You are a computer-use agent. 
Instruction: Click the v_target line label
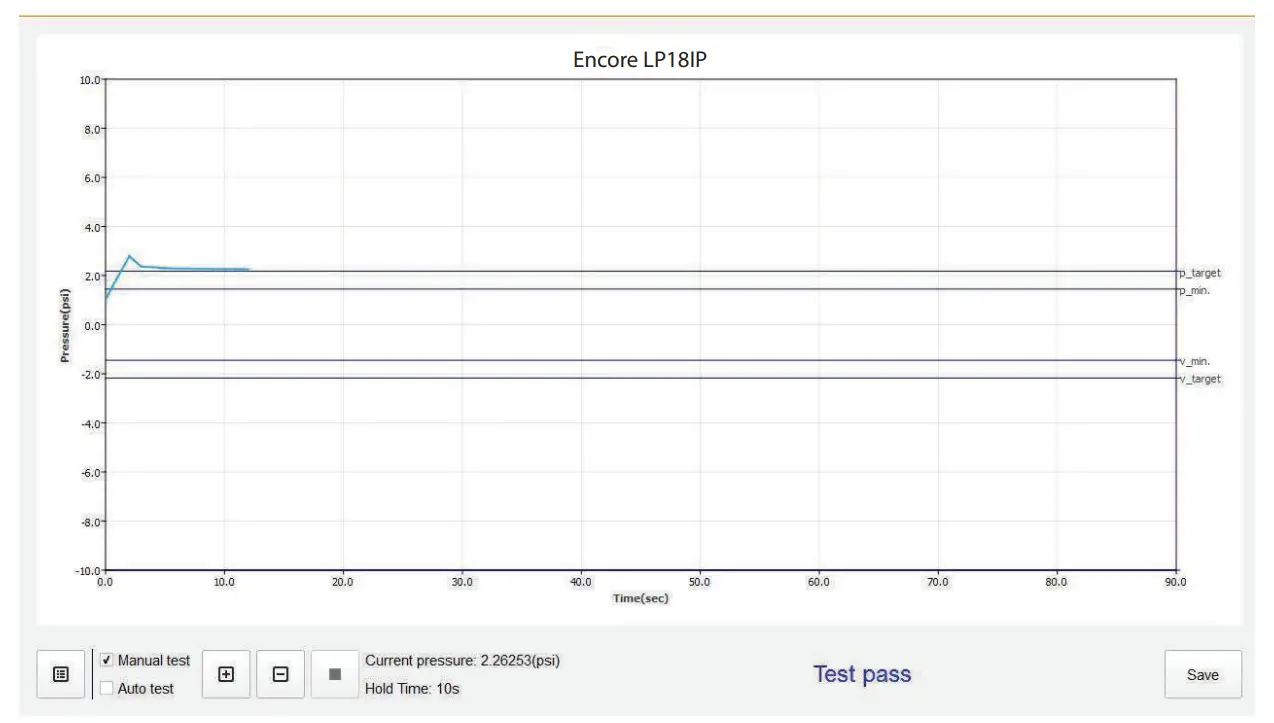(x=1200, y=379)
